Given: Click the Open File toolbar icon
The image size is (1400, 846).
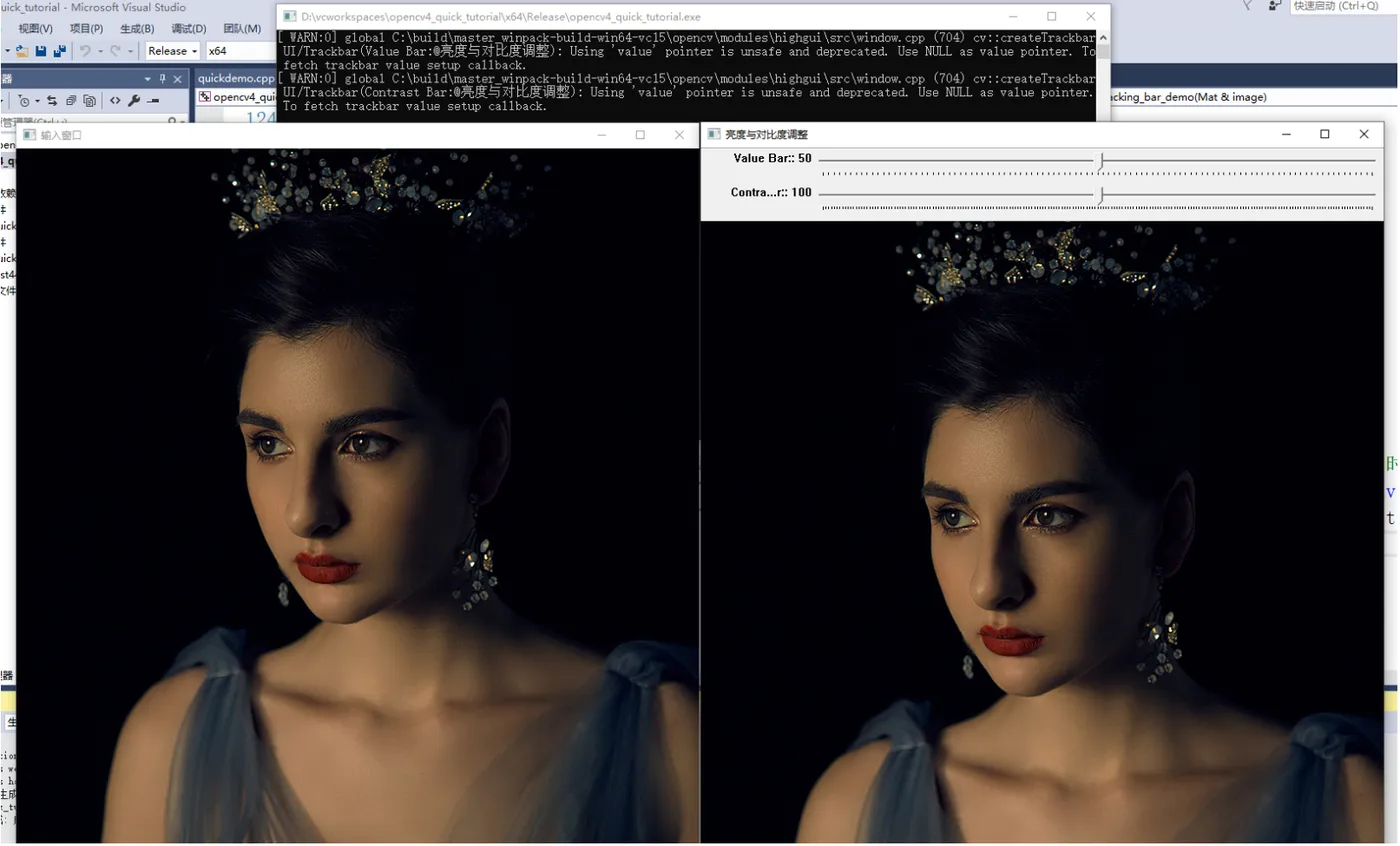Looking at the screenshot, I should coord(22,51).
